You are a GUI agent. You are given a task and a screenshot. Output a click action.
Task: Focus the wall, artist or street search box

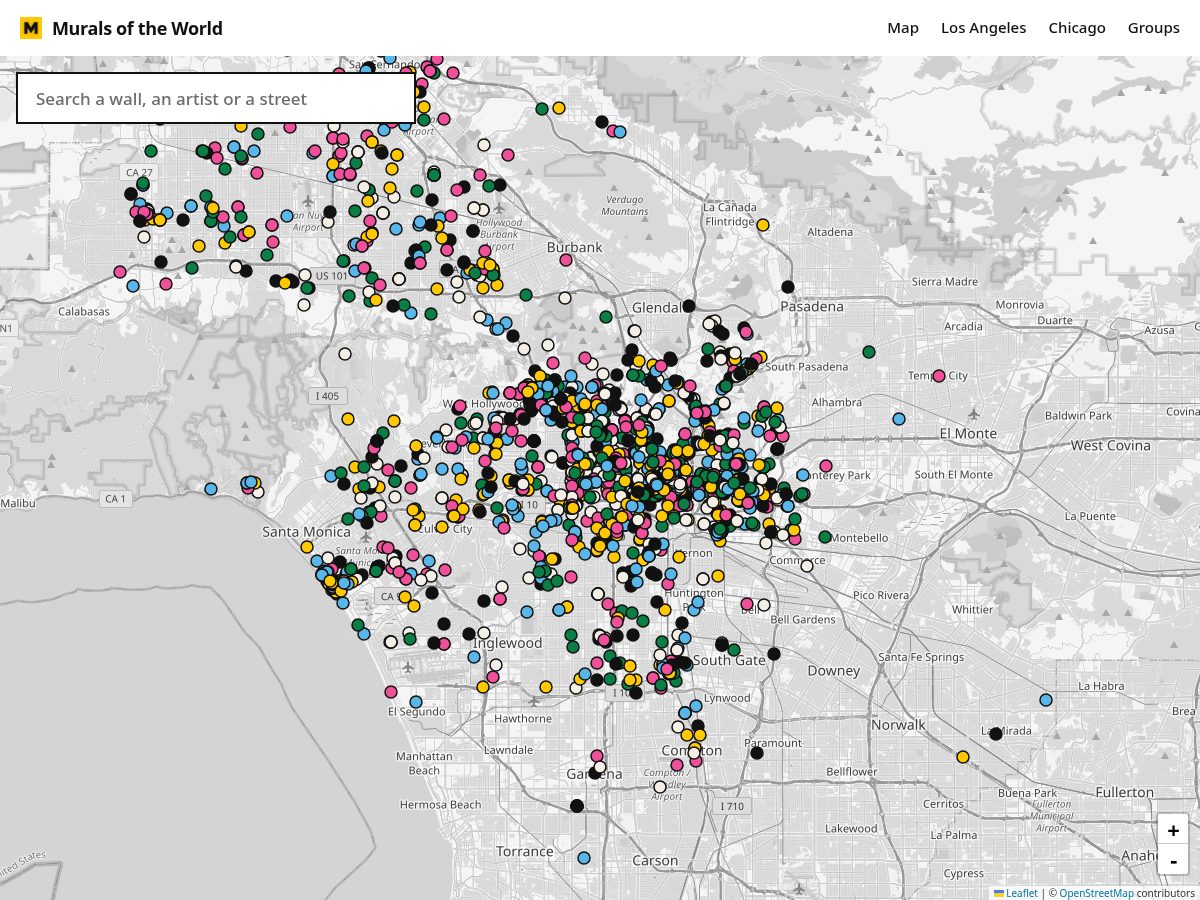(x=216, y=98)
